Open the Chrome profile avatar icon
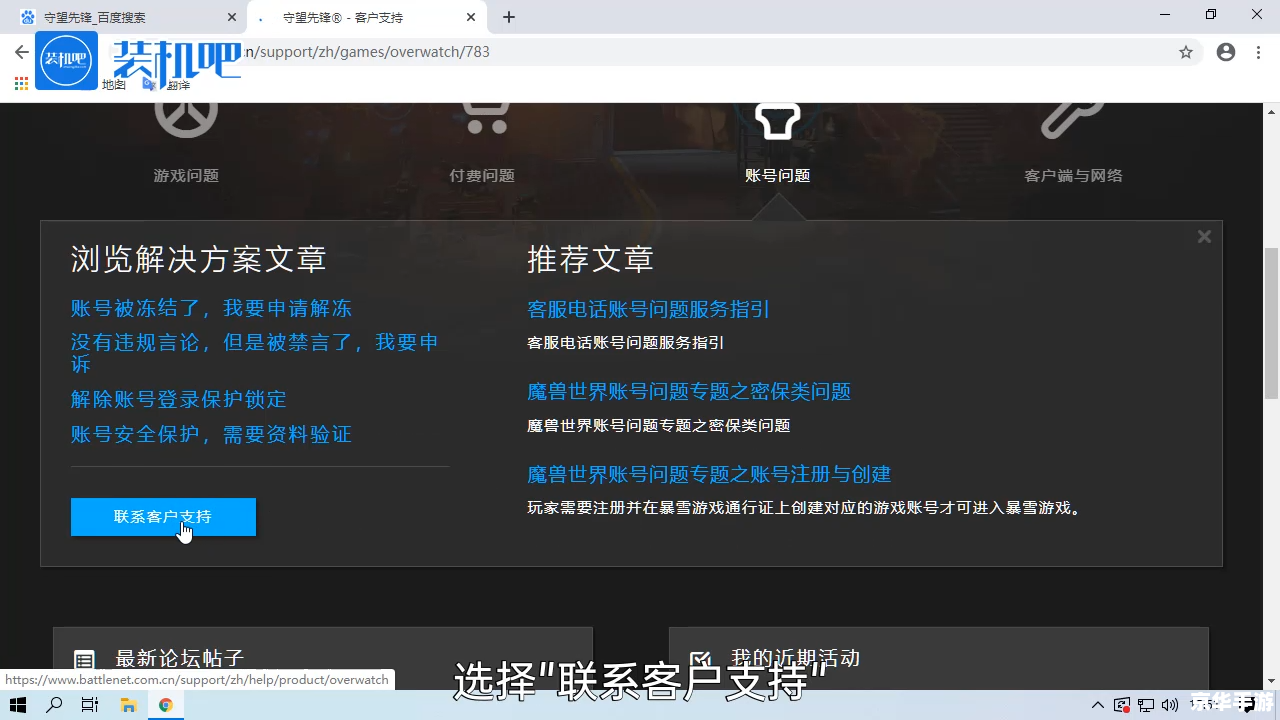 click(x=1226, y=52)
